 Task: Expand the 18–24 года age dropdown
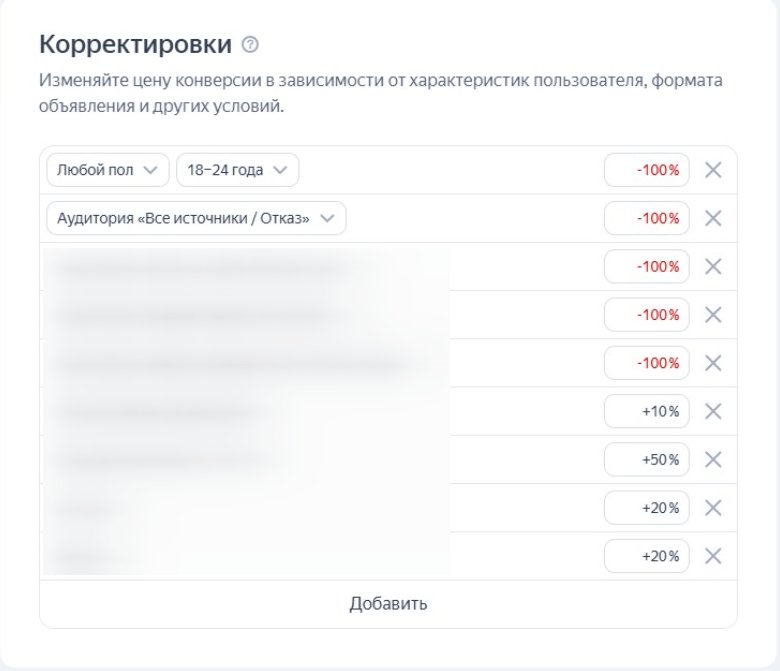(237, 170)
